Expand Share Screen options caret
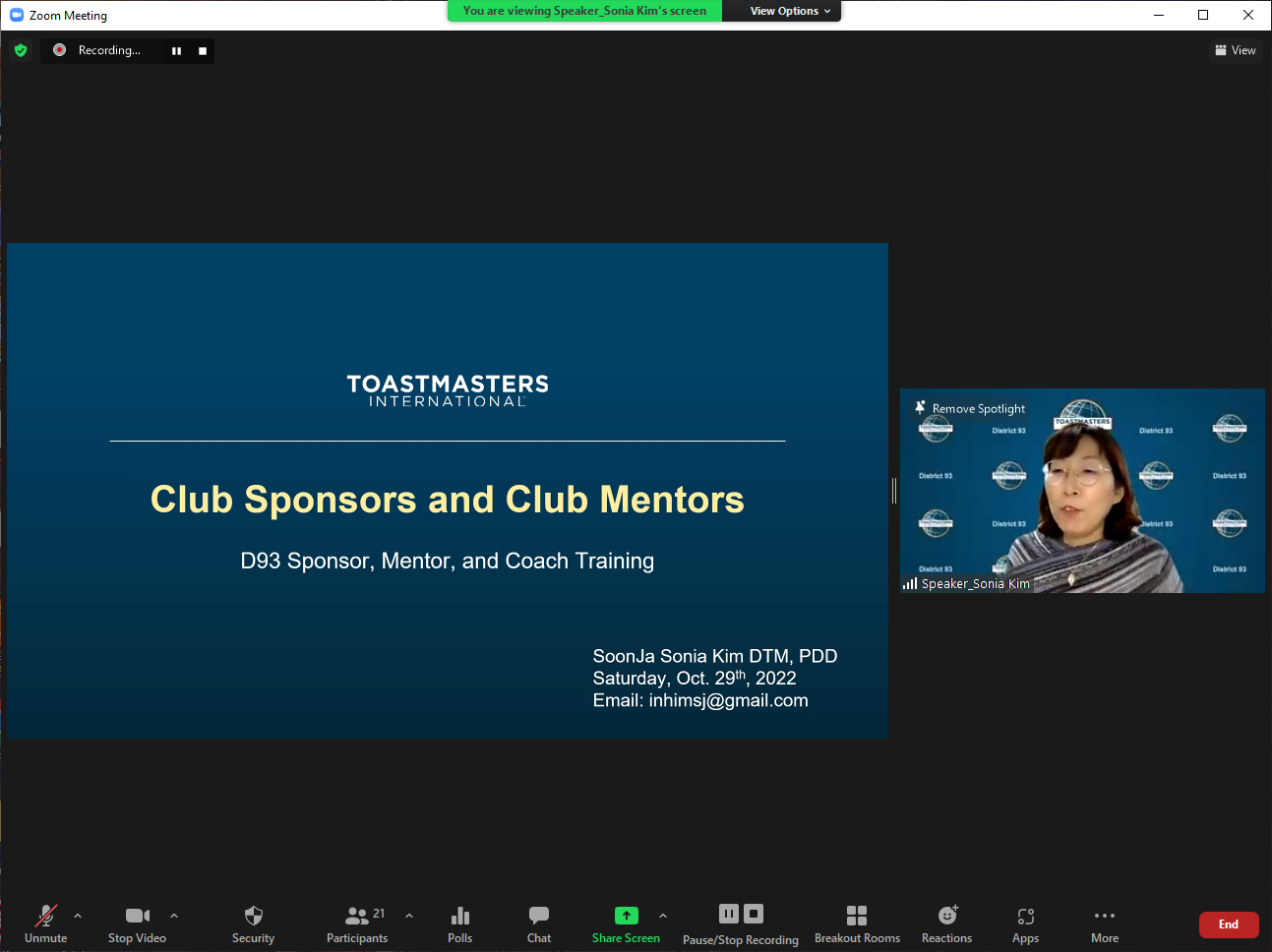The height and width of the screenshot is (952, 1272). 663,916
